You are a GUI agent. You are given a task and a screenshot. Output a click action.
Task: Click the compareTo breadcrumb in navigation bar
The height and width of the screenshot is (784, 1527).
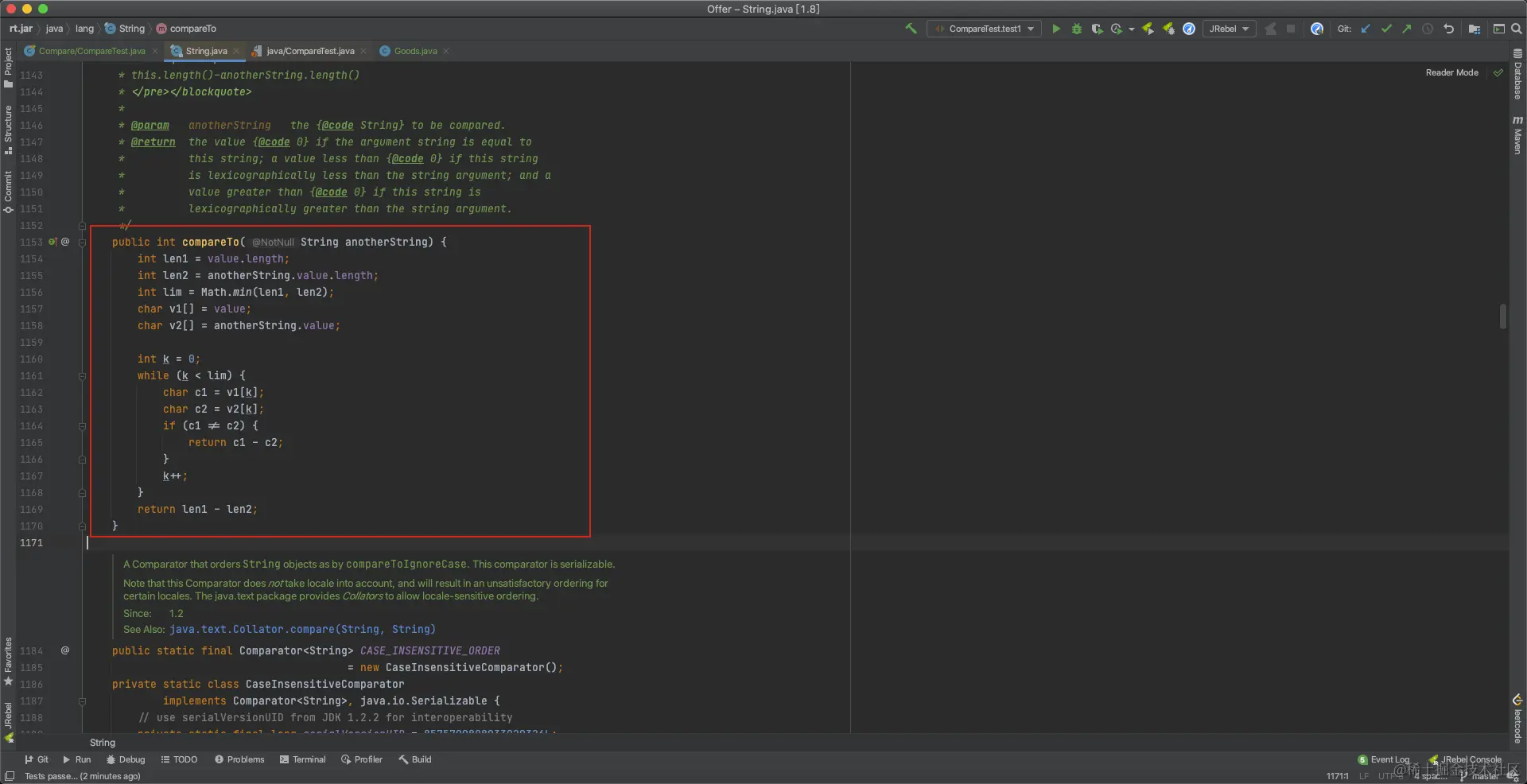(x=186, y=29)
